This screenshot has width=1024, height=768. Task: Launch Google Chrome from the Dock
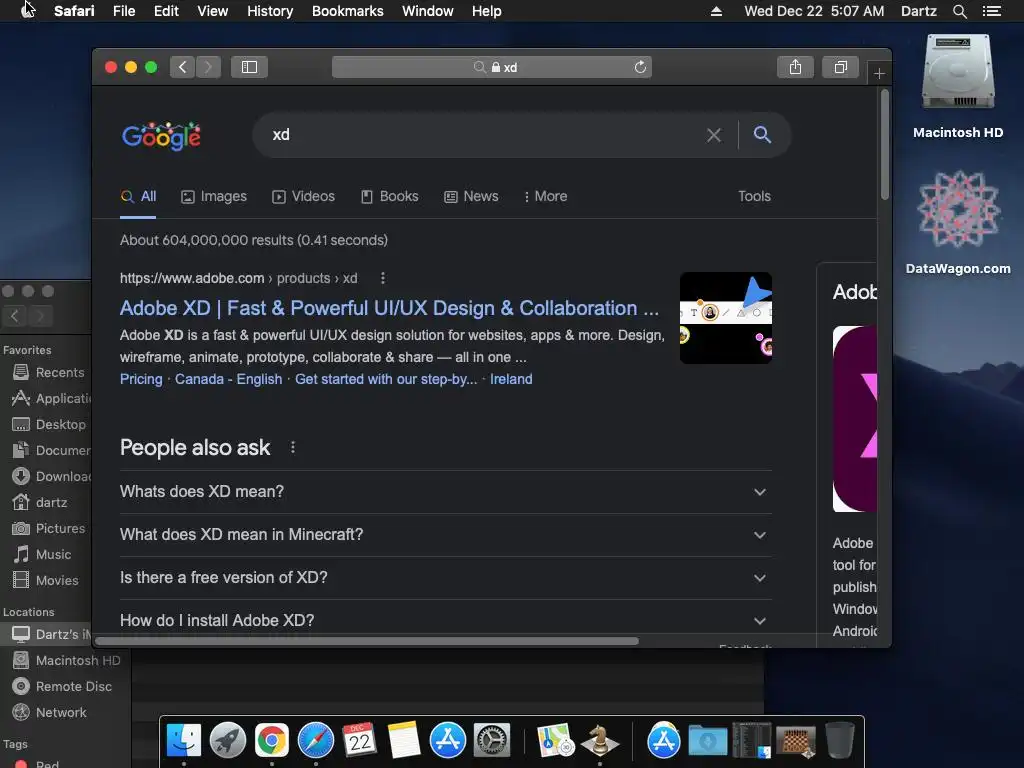(x=272, y=740)
